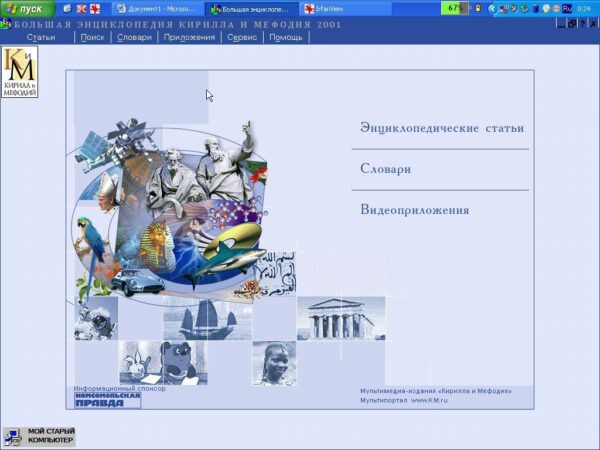Open the Статьи menu
The width and height of the screenshot is (600, 450).
(x=41, y=37)
